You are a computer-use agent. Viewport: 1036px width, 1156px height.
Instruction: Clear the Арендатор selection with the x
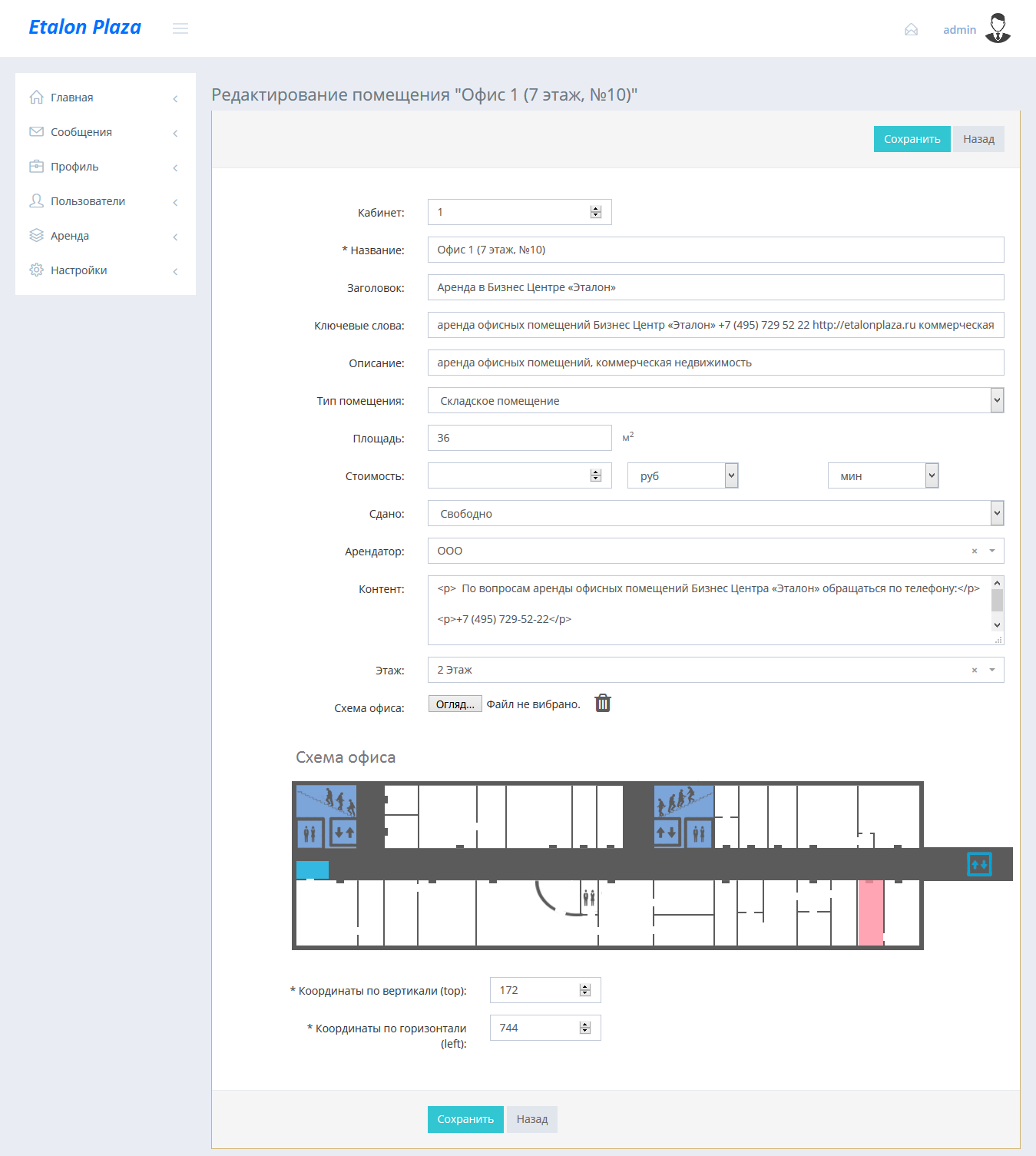pos(975,552)
